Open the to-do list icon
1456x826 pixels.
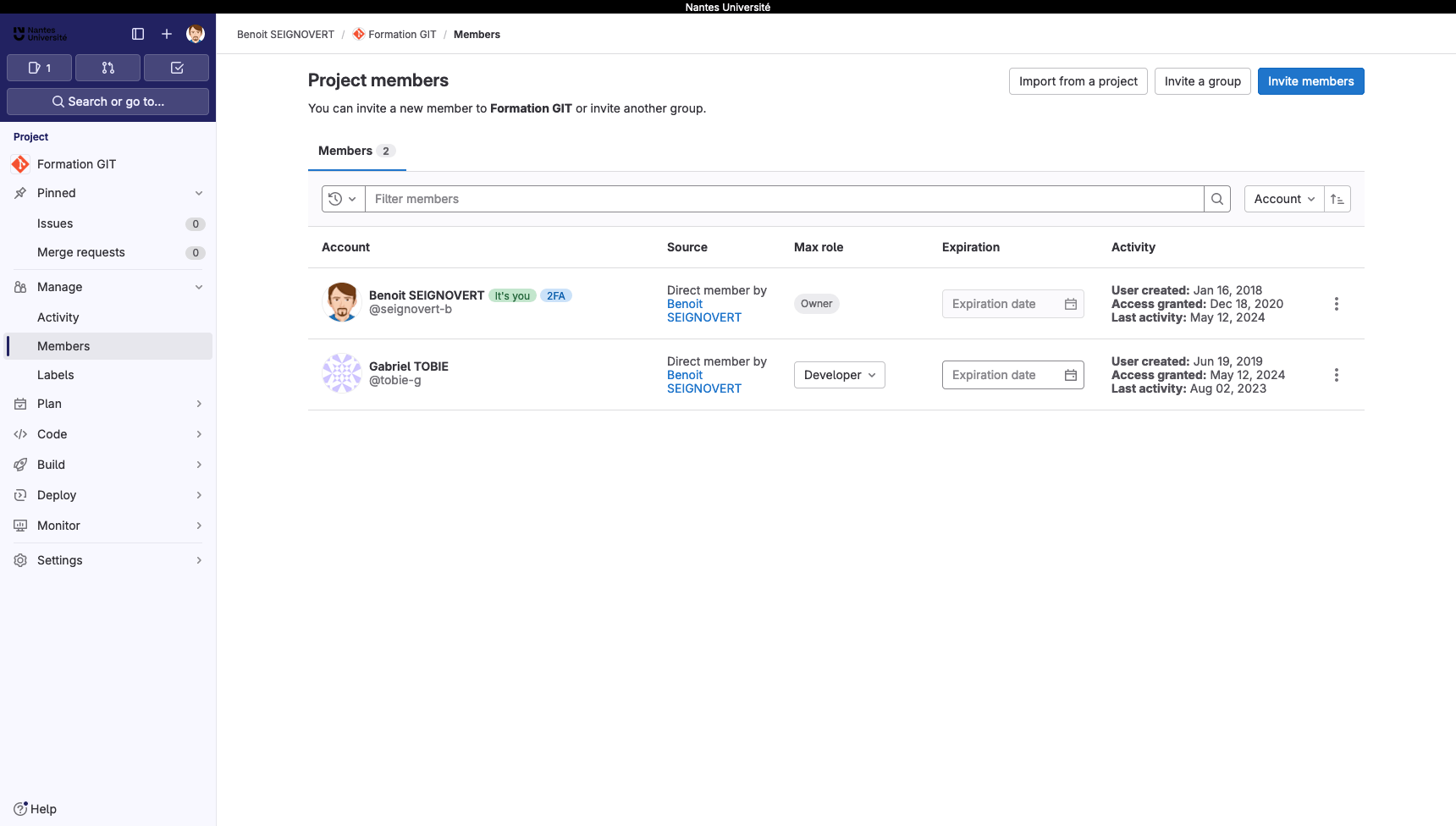click(x=176, y=68)
